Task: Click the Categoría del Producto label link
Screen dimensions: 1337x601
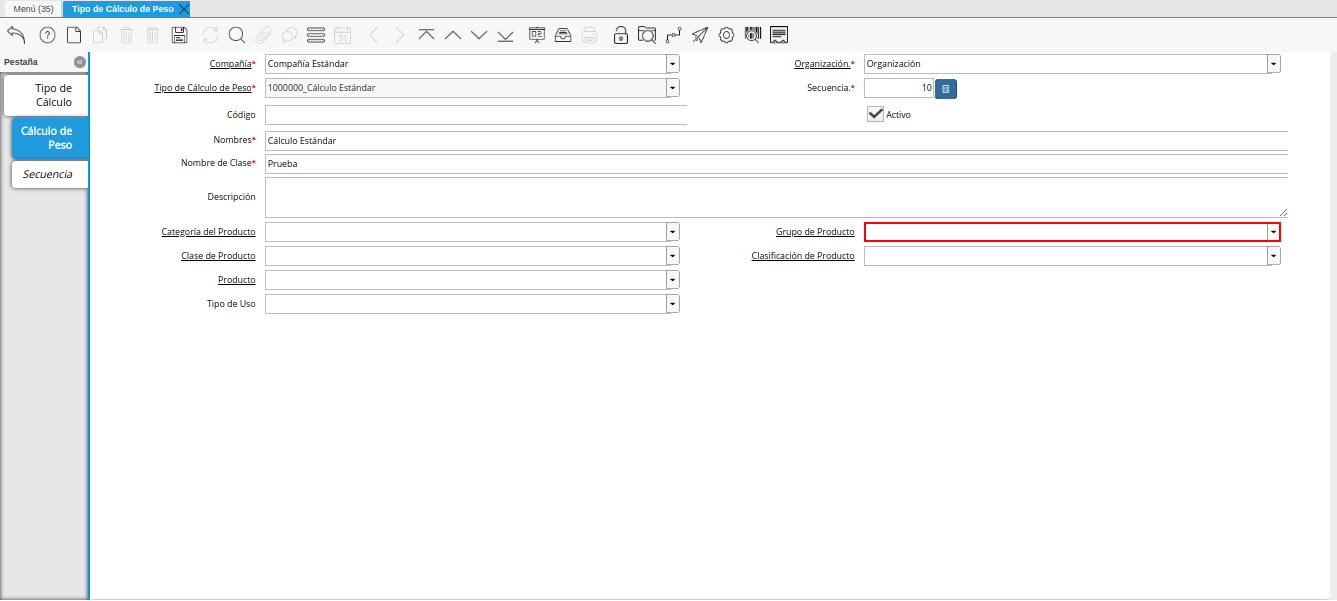Action: [x=208, y=232]
